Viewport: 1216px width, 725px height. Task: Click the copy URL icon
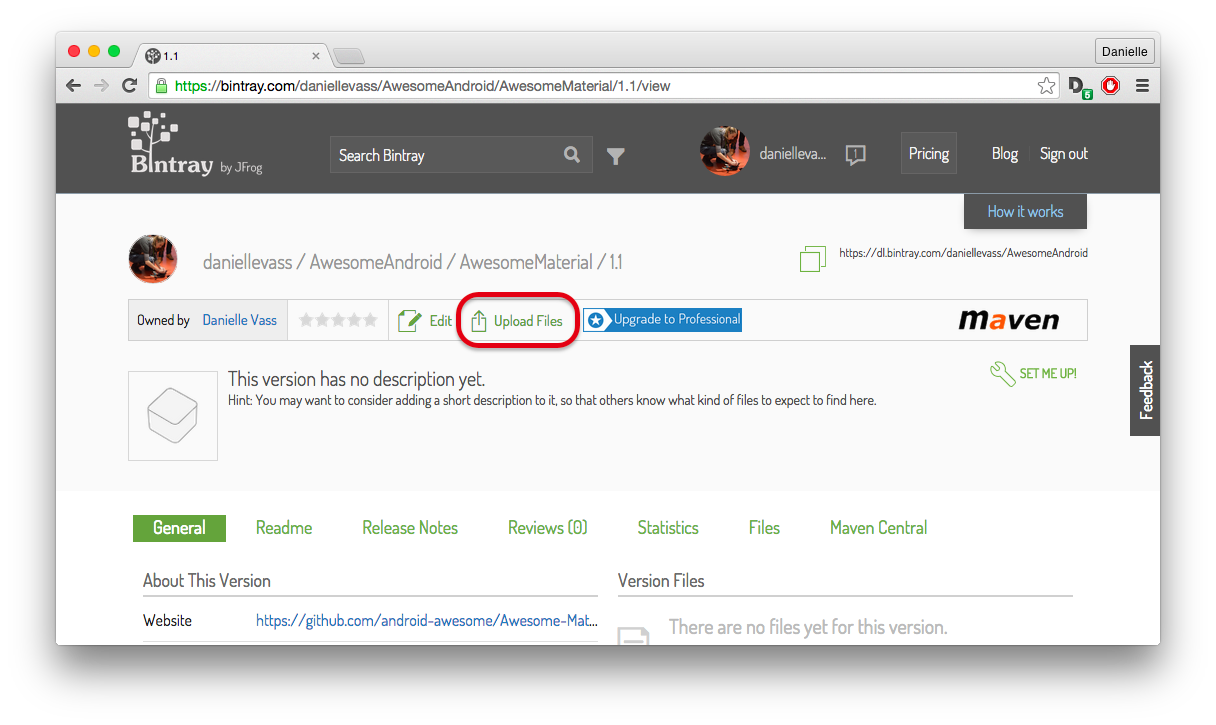(x=812, y=259)
